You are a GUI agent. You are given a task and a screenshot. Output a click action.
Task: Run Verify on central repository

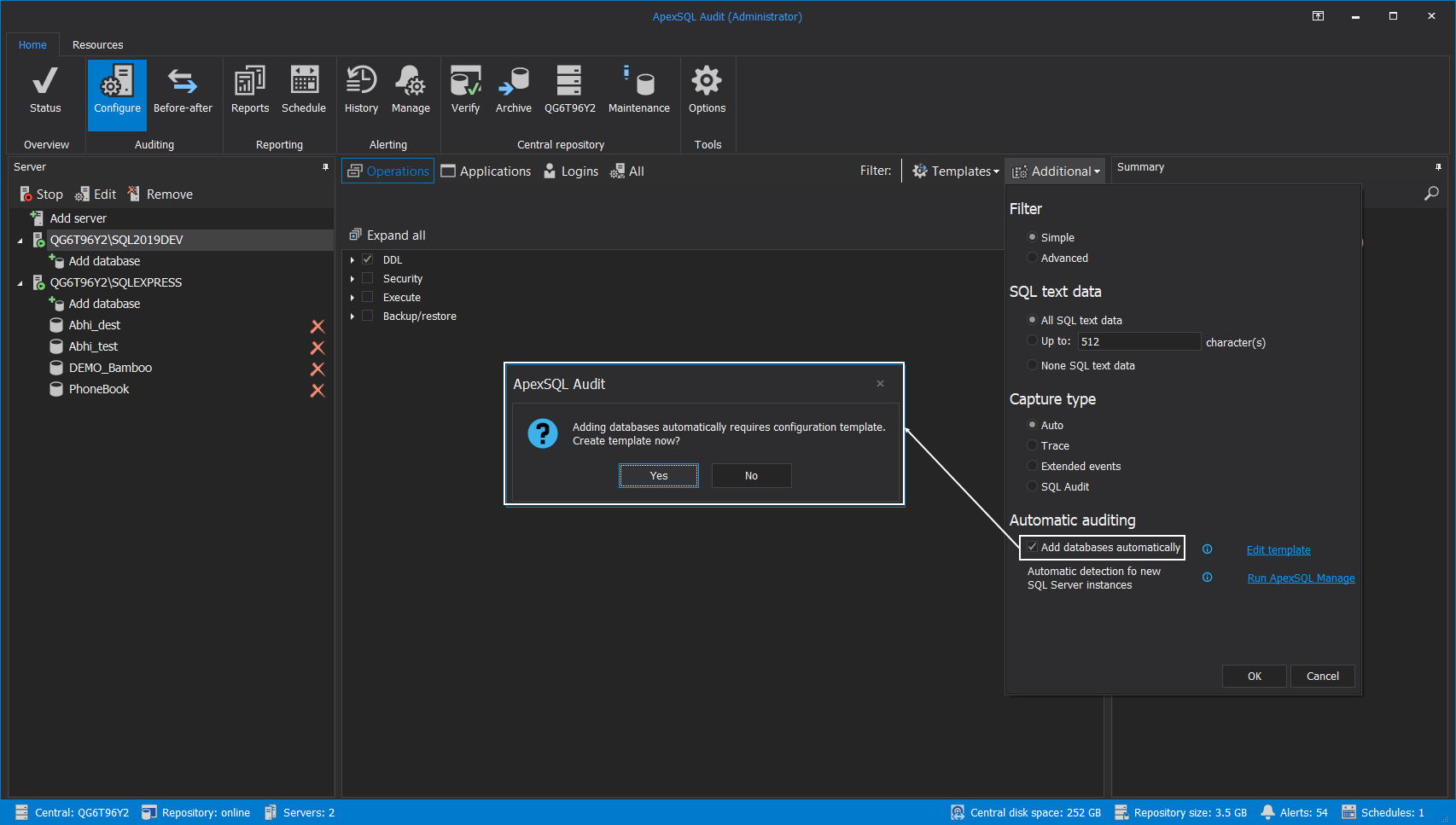pos(465,90)
